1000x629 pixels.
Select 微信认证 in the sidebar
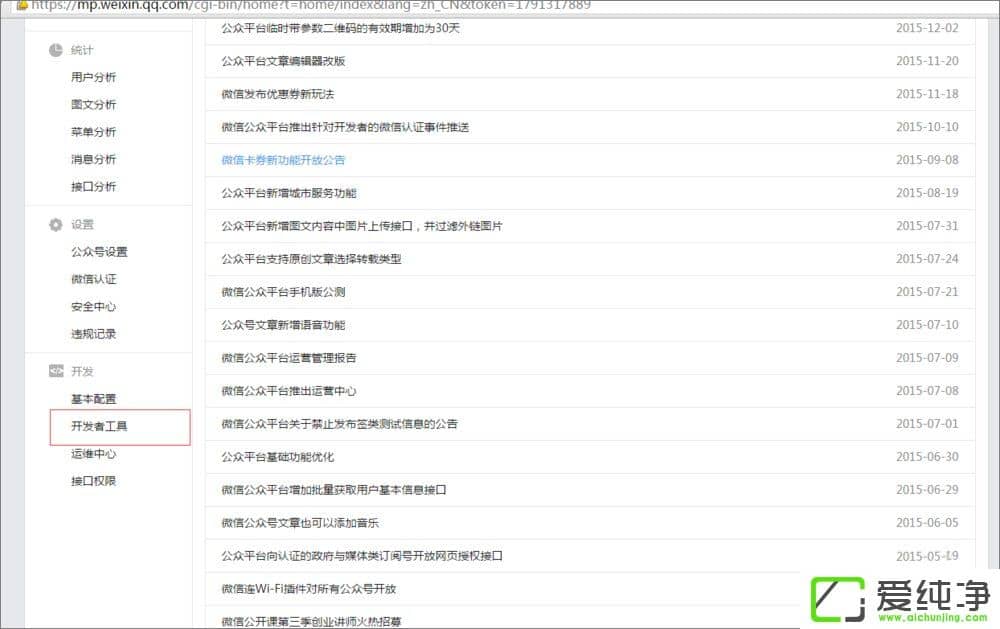tap(93, 279)
